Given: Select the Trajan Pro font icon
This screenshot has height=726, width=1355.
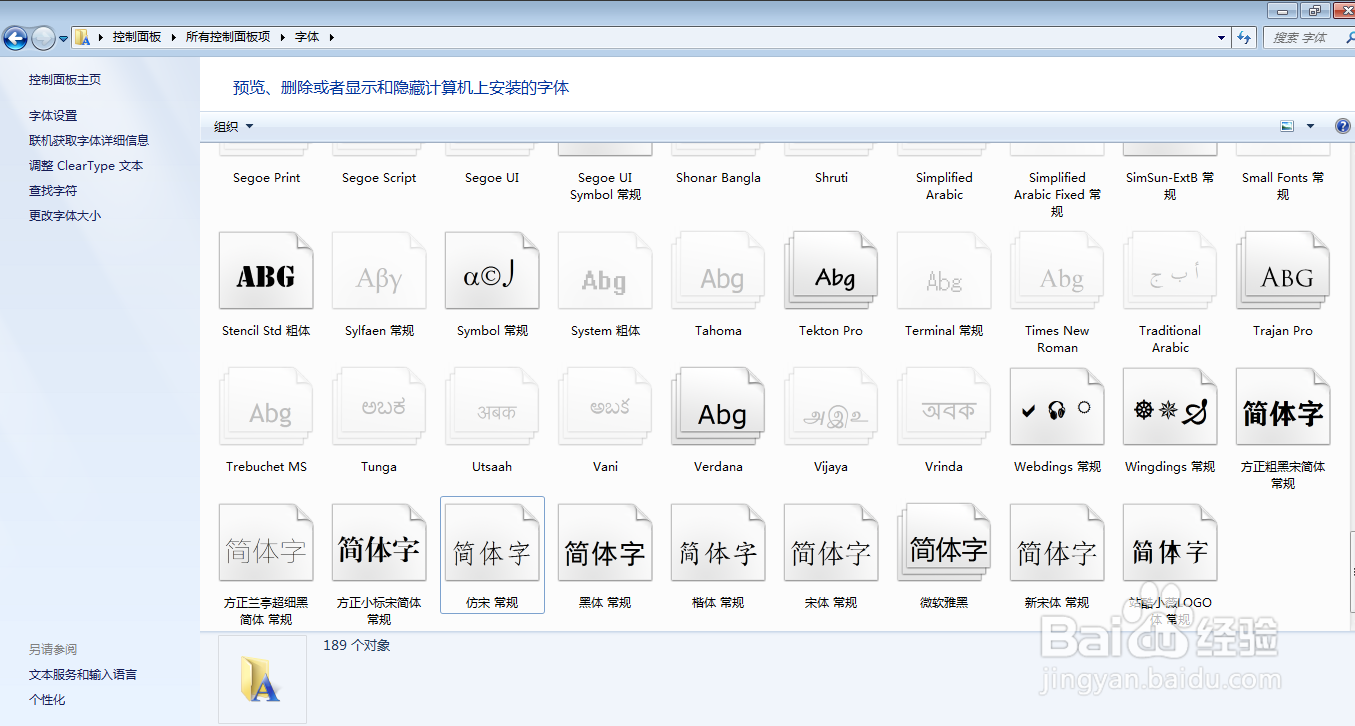Looking at the screenshot, I should pyautogui.click(x=1283, y=271).
